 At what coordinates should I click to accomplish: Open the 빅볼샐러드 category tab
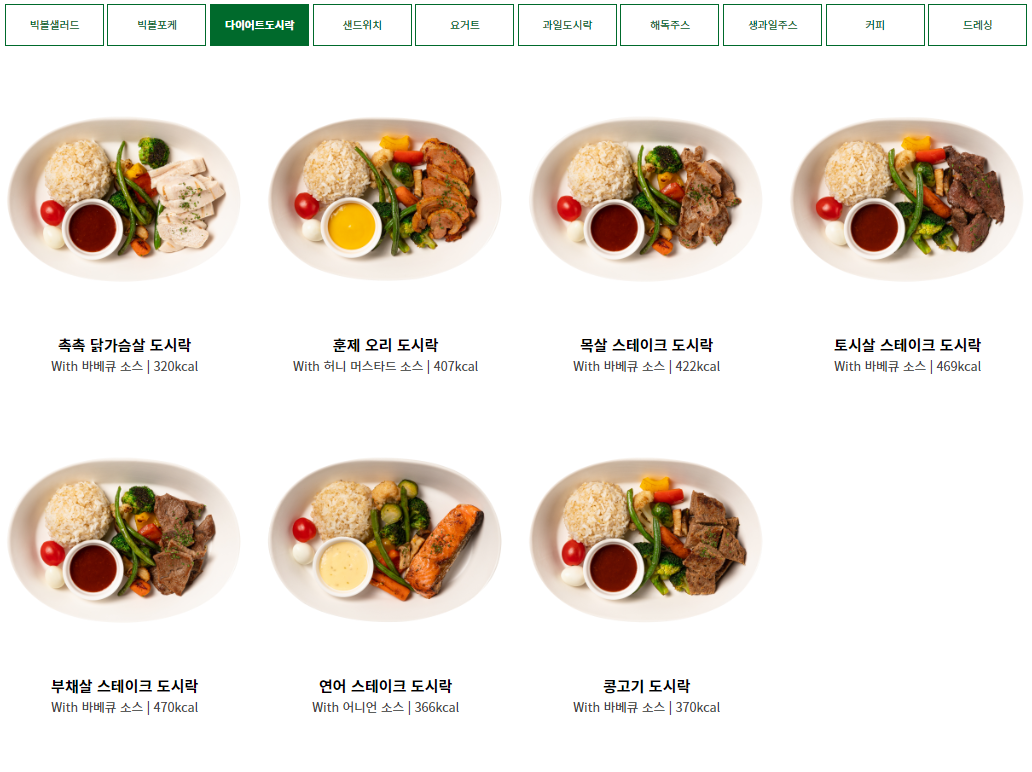coord(55,25)
